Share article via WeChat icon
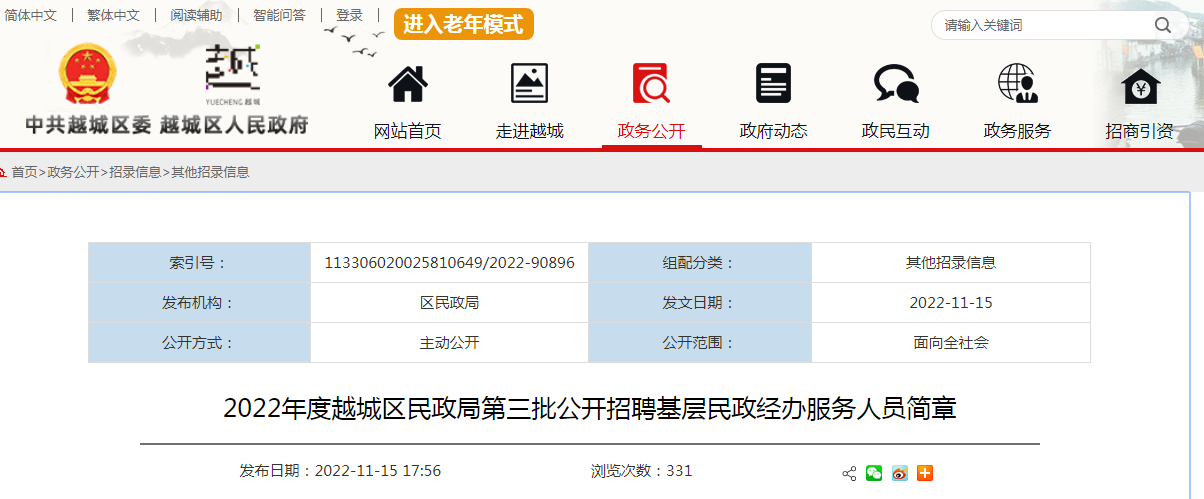Image resolution: width=1204 pixels, height=499 pixels. click(875, 473)
